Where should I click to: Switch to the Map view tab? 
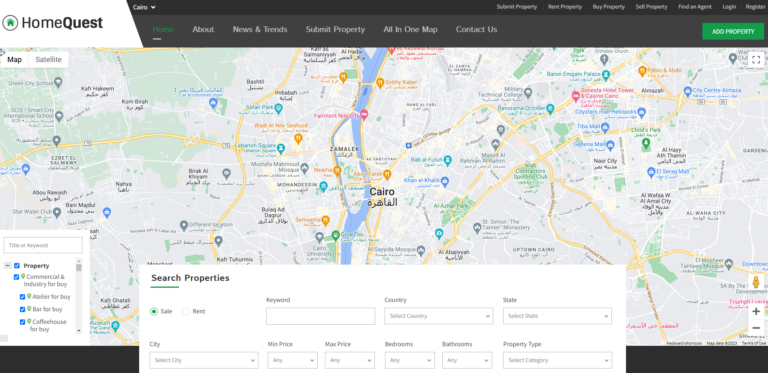(x=15, y=60)
